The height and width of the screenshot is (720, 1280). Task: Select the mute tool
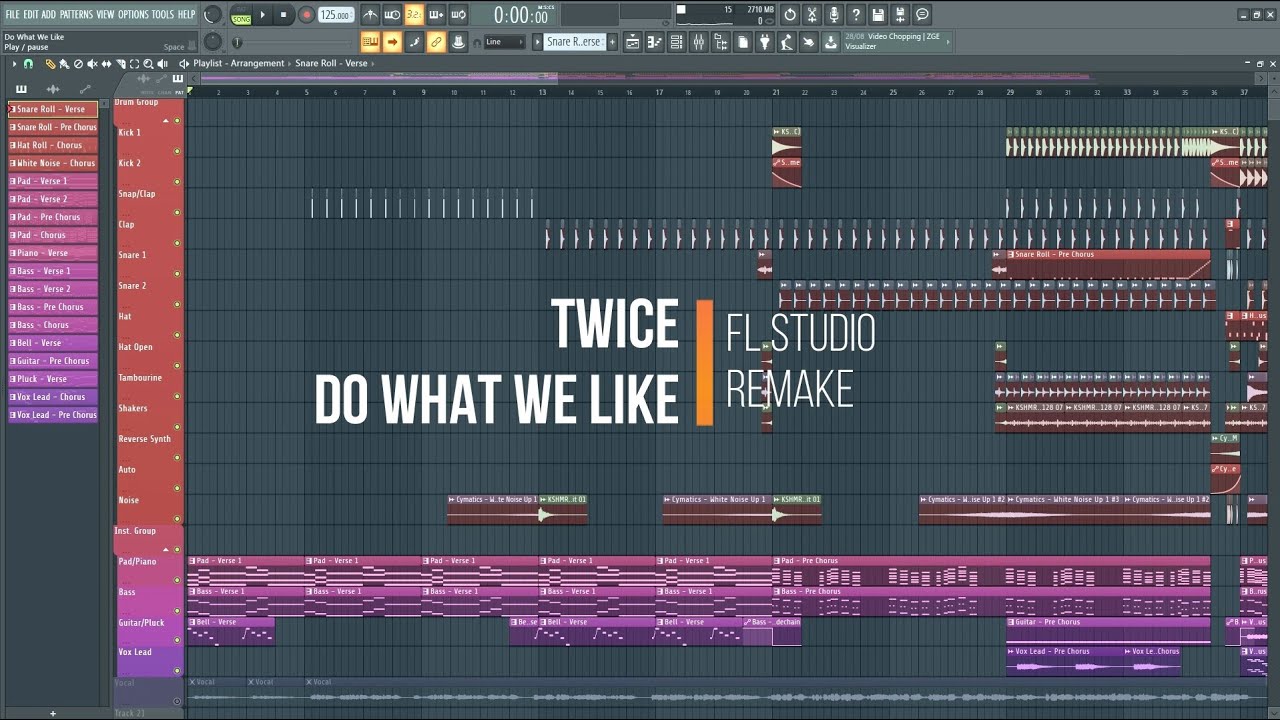tap(92, 64)
